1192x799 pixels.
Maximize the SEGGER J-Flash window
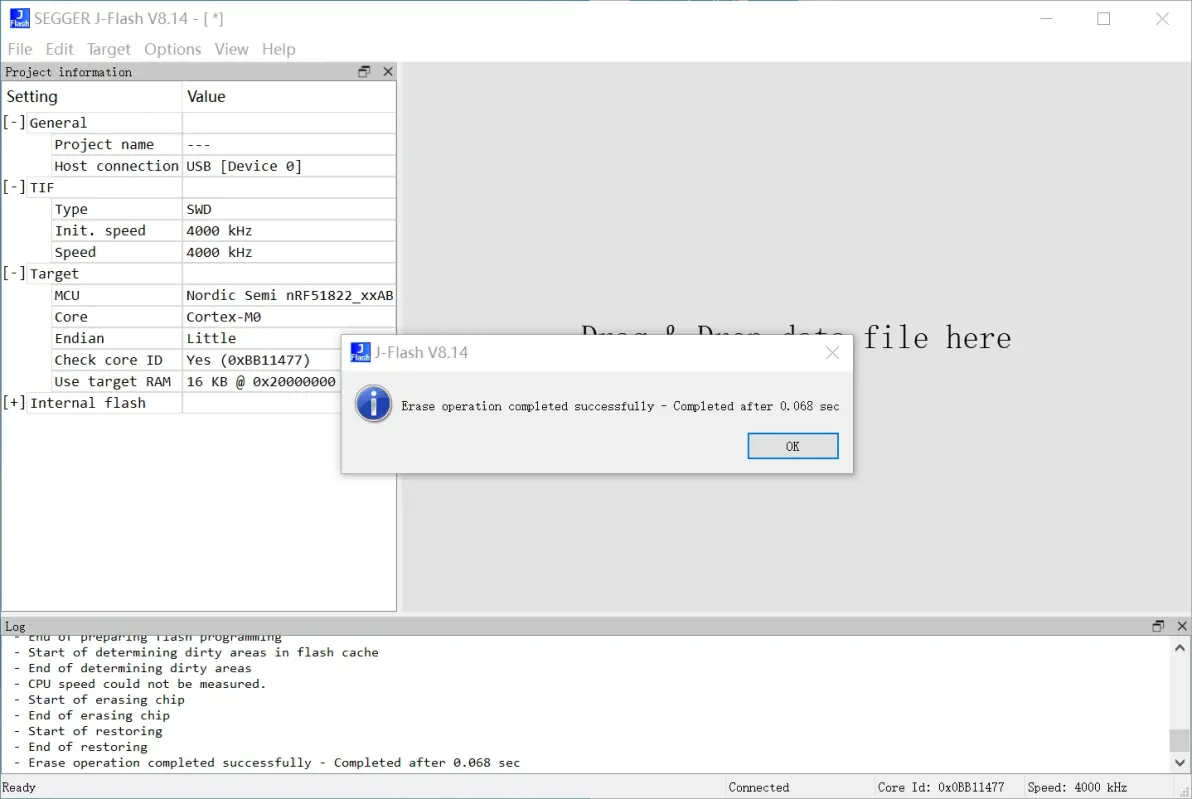[x=1104, y=19]
